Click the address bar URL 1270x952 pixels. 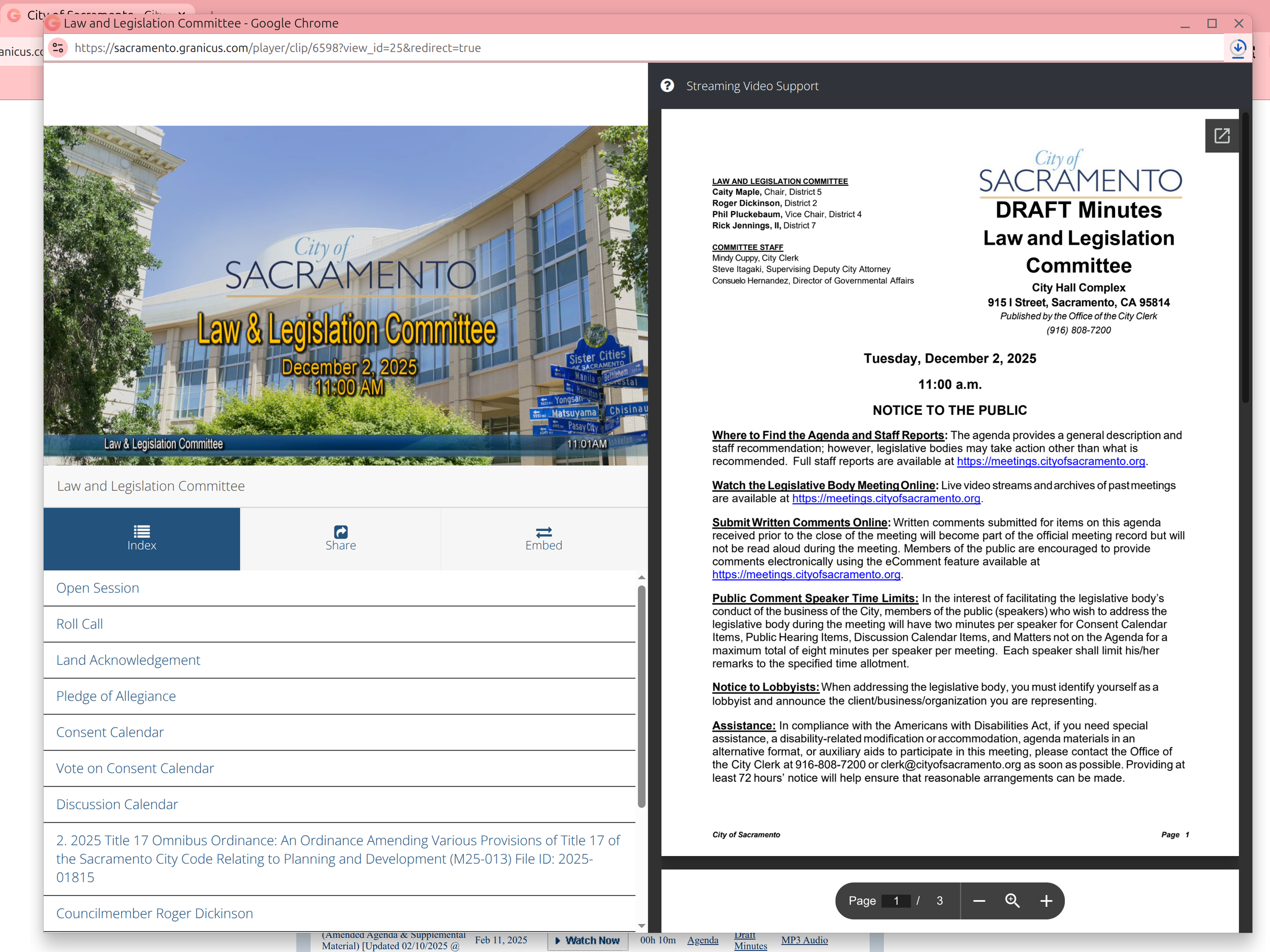click(278, 48)
